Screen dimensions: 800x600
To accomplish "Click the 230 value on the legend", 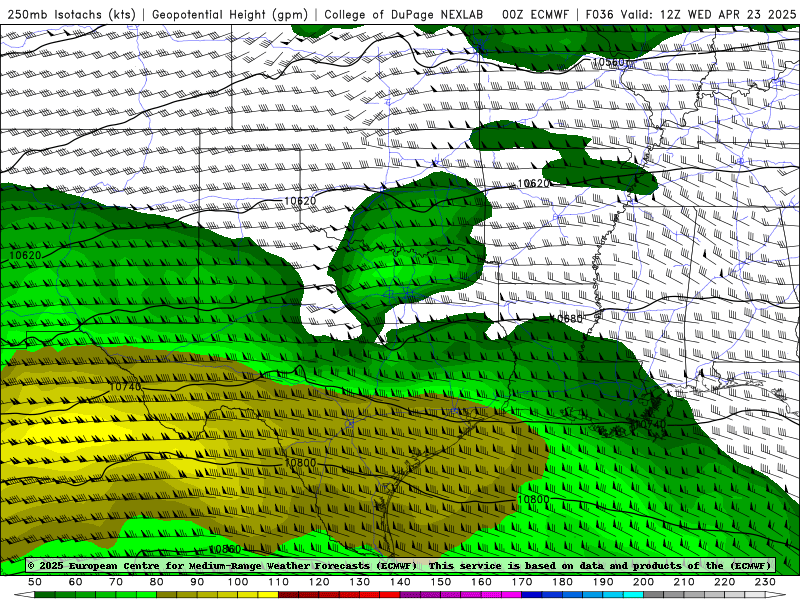I will click(x=765, y=582).
